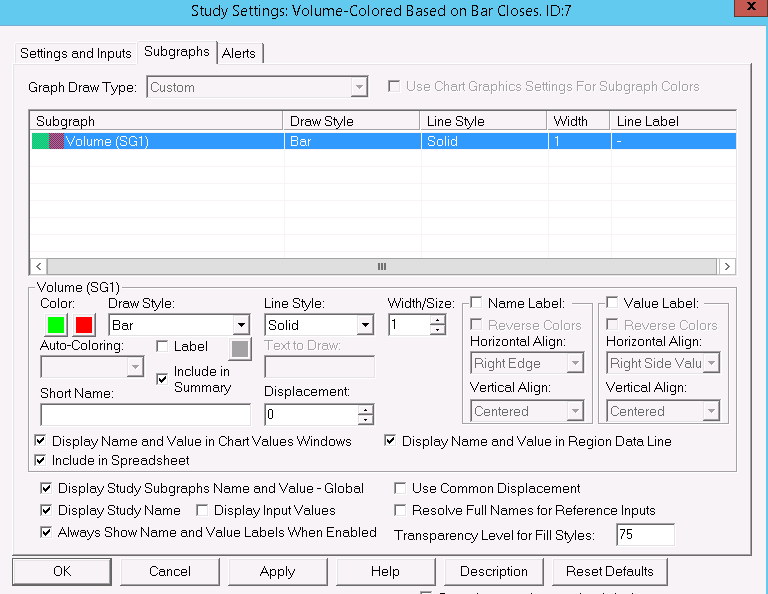Increase Width/Size with the up arrow

tap(437, 320)
